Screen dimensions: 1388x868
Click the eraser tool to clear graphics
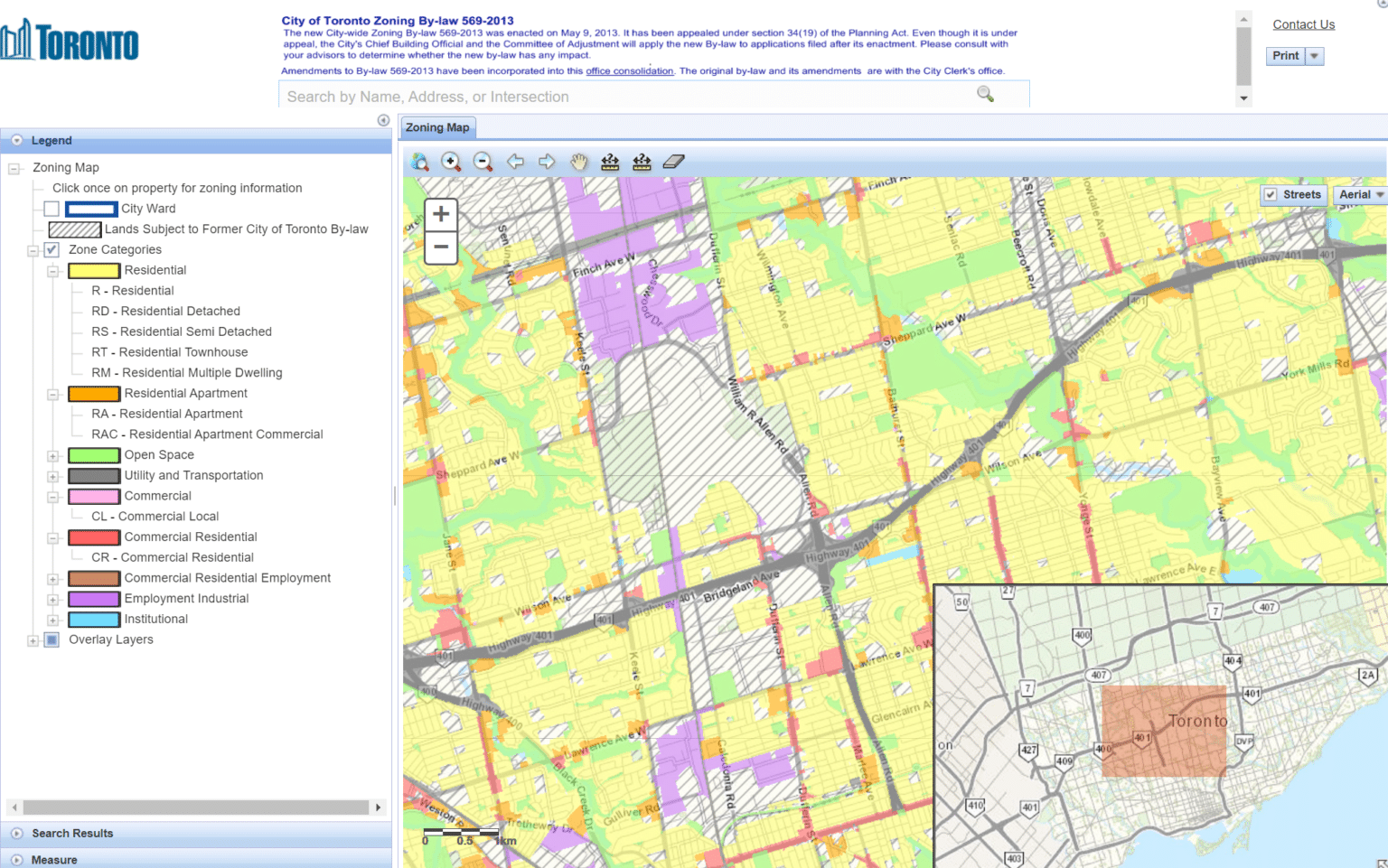point(673,162)
